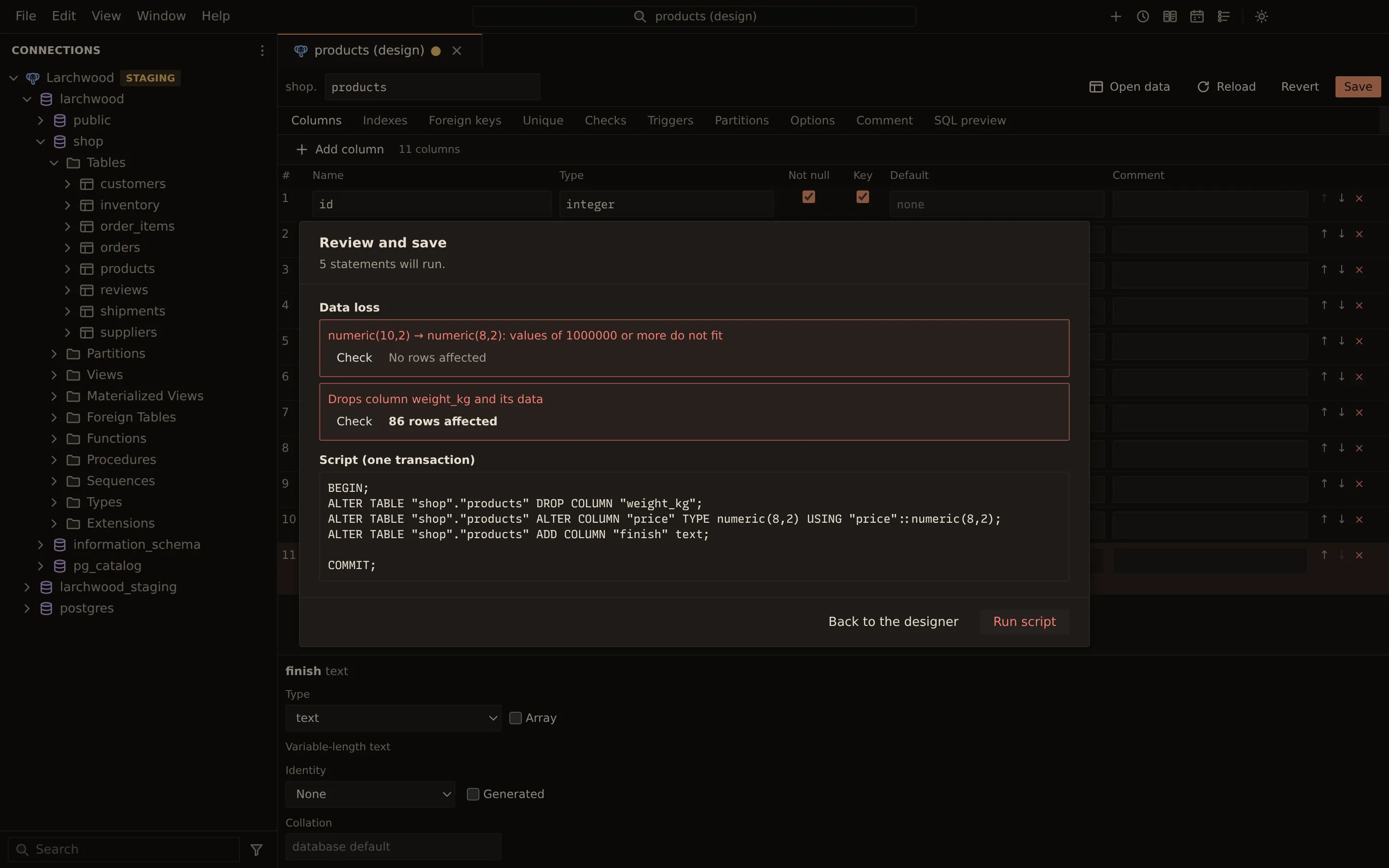
Task: Click the task list icon in top toolbar
Action: (x=1223, y=16)
